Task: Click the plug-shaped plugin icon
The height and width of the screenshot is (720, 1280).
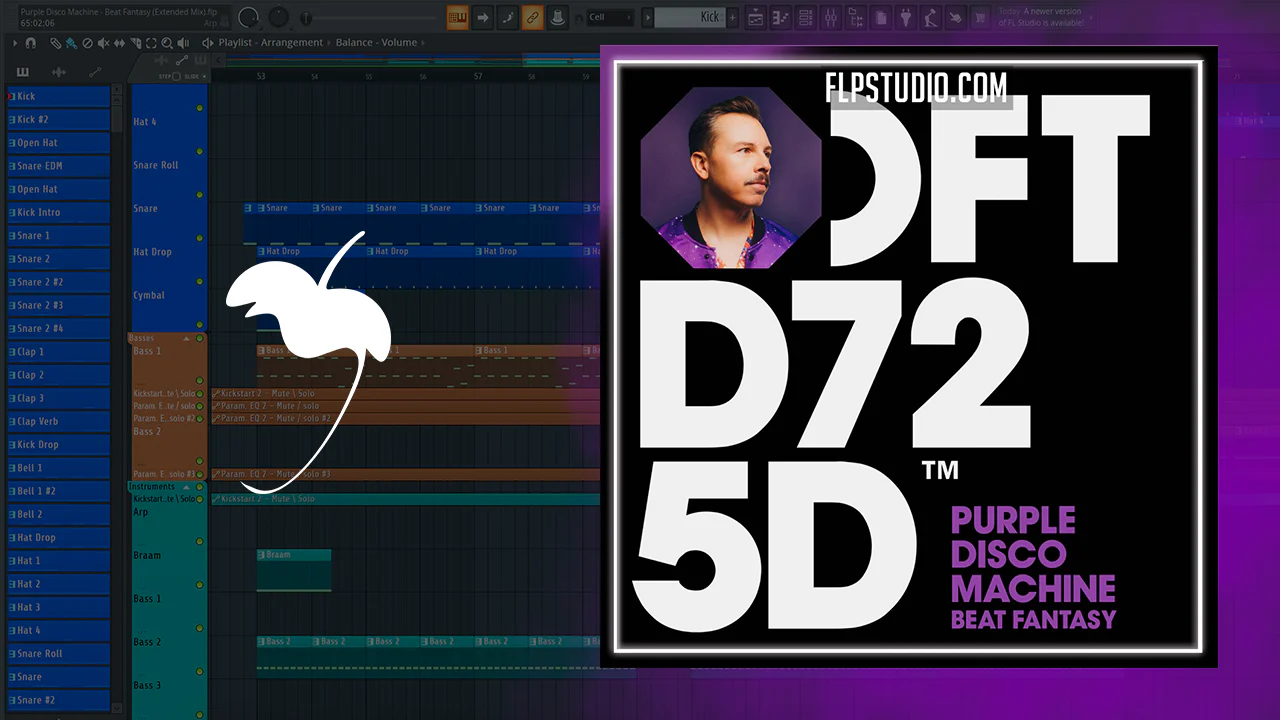Action: 906,17
